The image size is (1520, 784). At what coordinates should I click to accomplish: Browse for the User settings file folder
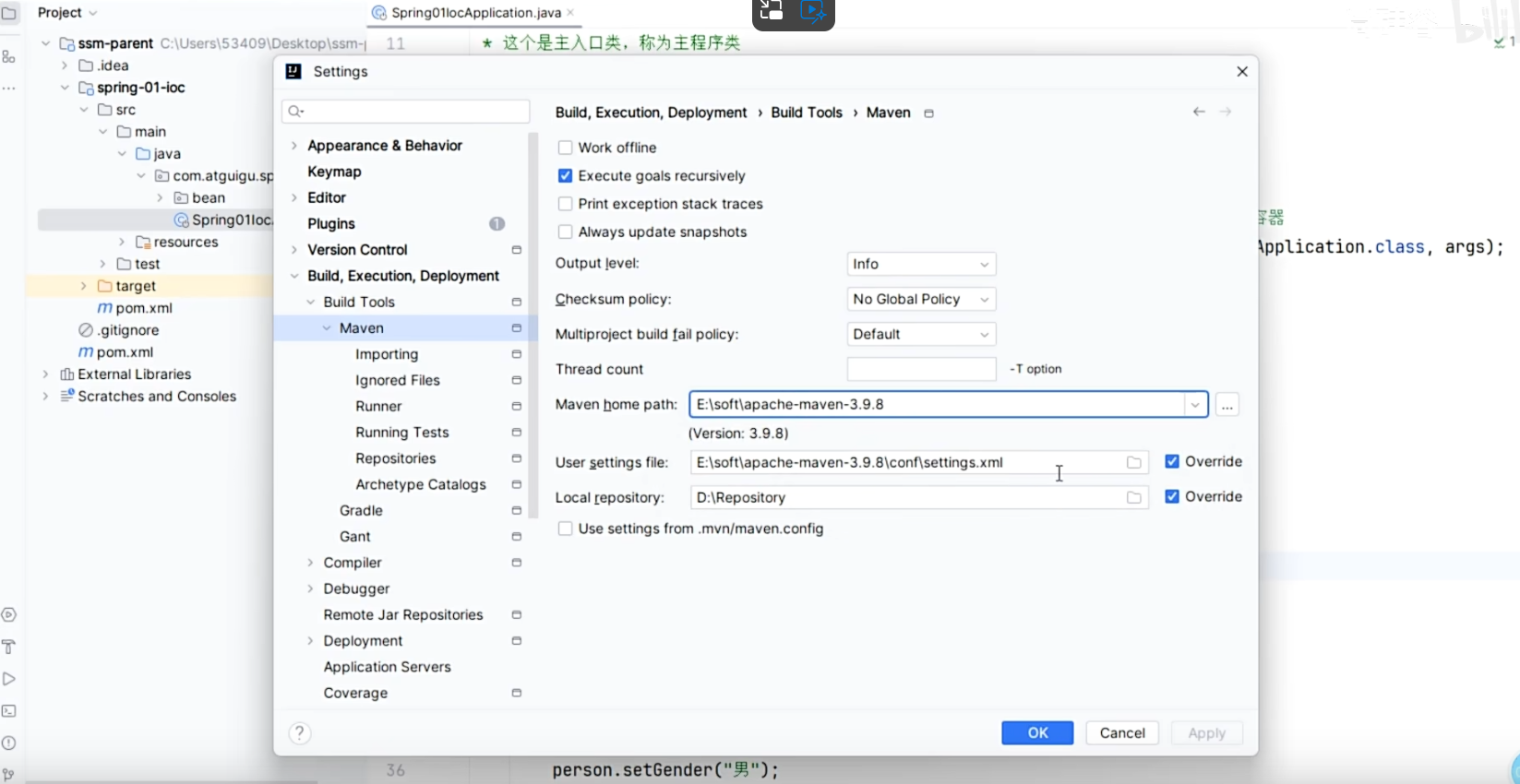click(1133, 463)
